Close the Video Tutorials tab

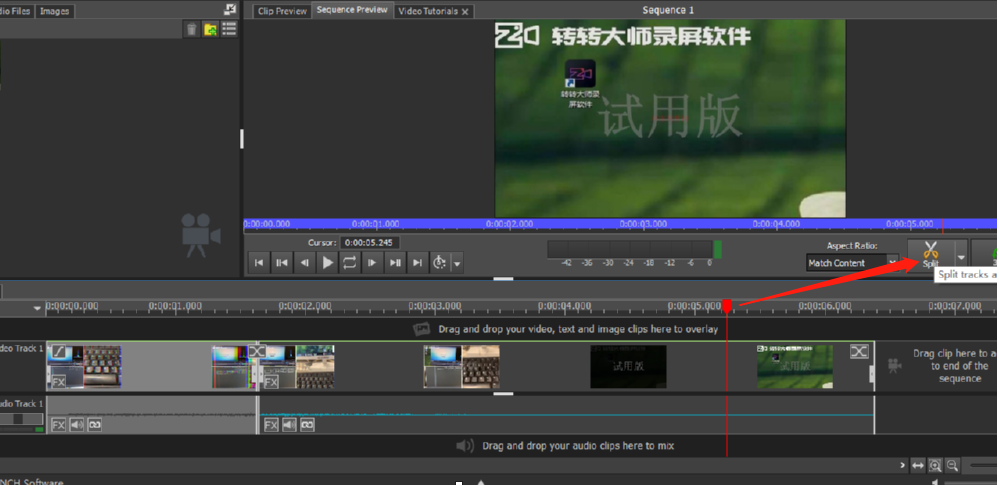465,11
